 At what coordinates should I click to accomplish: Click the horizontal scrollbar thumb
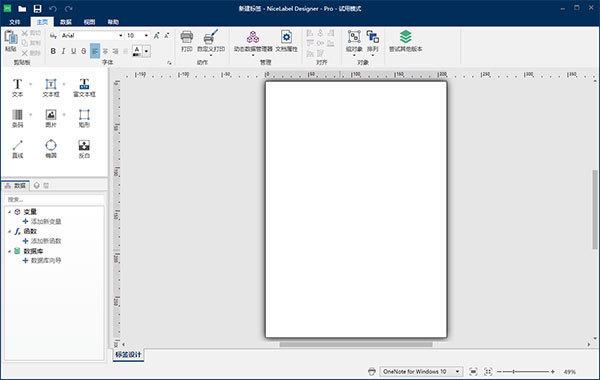click(356, 344)
